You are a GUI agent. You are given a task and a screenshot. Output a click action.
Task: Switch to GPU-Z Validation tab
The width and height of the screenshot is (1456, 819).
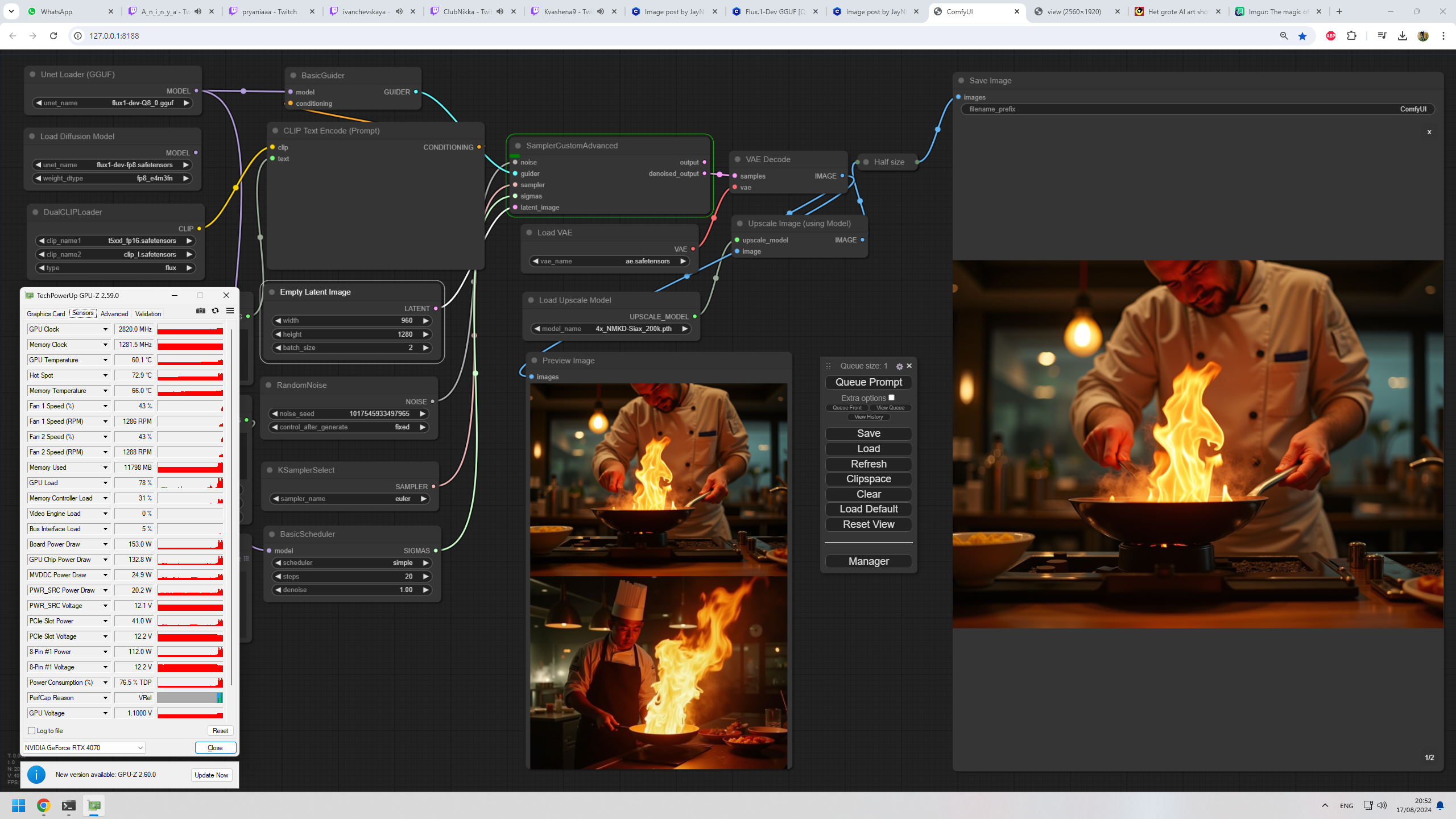[148, 314]
